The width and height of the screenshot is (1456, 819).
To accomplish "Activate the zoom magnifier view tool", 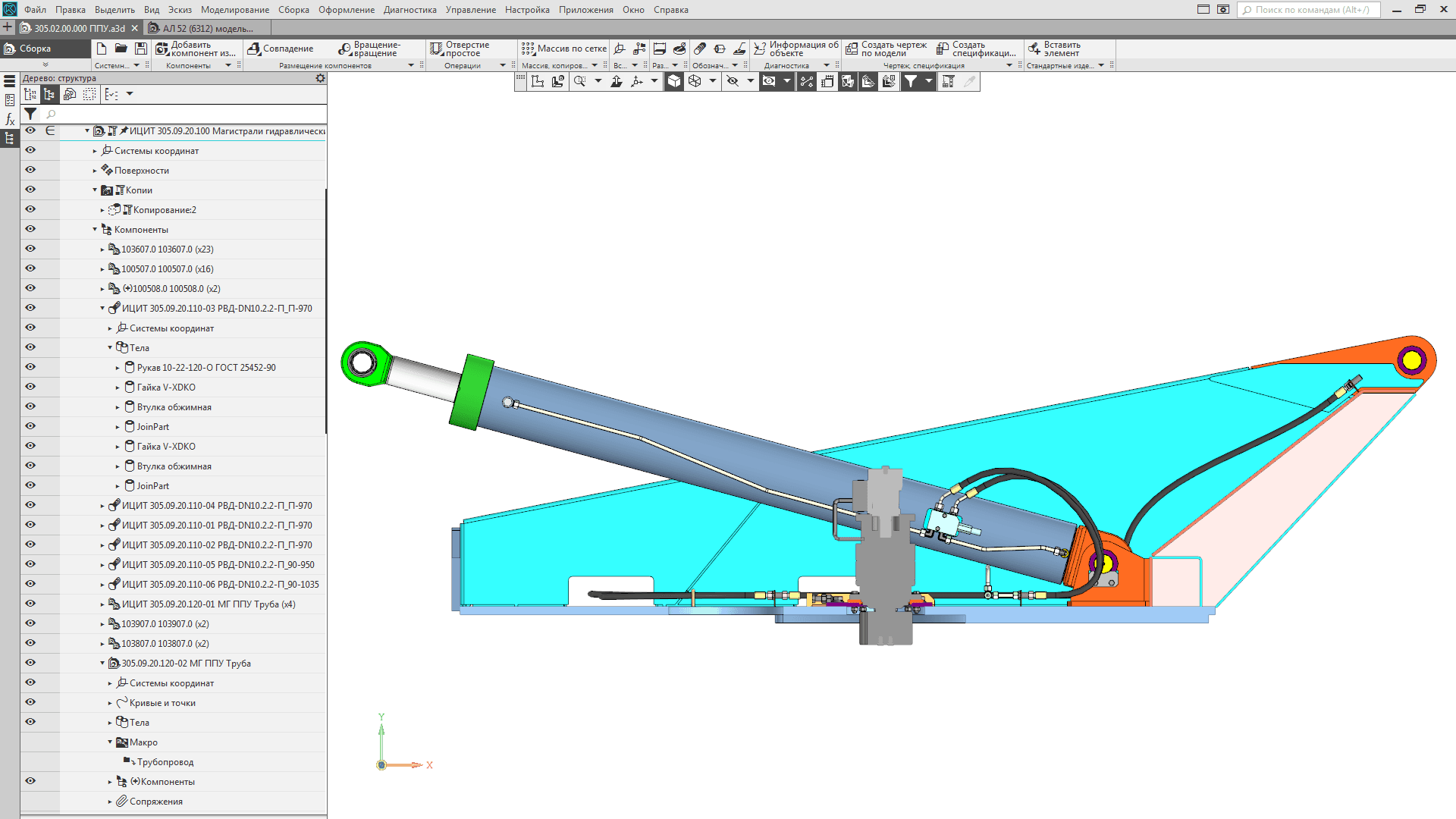I will point(580,82).
